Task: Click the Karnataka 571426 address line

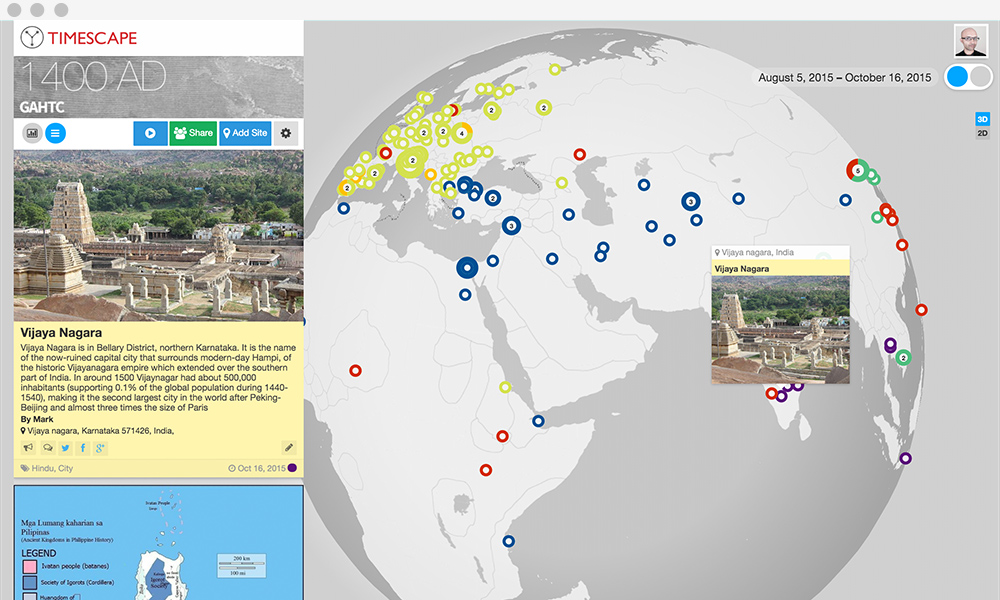Action: 100,430
